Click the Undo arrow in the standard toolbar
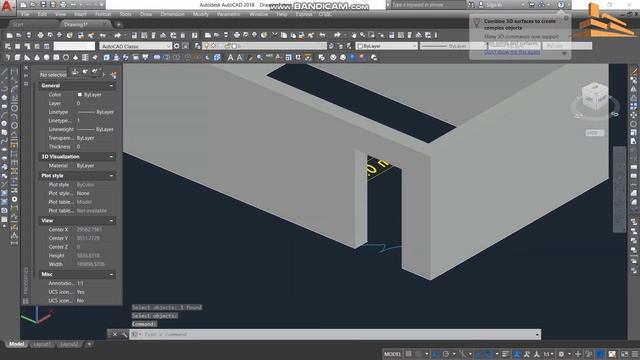This screenshot has height=360, width=640. 103,36
